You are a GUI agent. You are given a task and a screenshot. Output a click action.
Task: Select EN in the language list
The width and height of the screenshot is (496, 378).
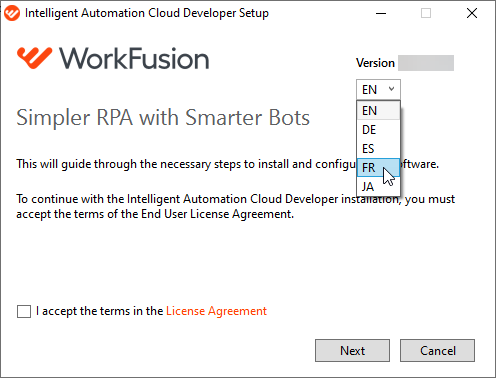(378, 111)
